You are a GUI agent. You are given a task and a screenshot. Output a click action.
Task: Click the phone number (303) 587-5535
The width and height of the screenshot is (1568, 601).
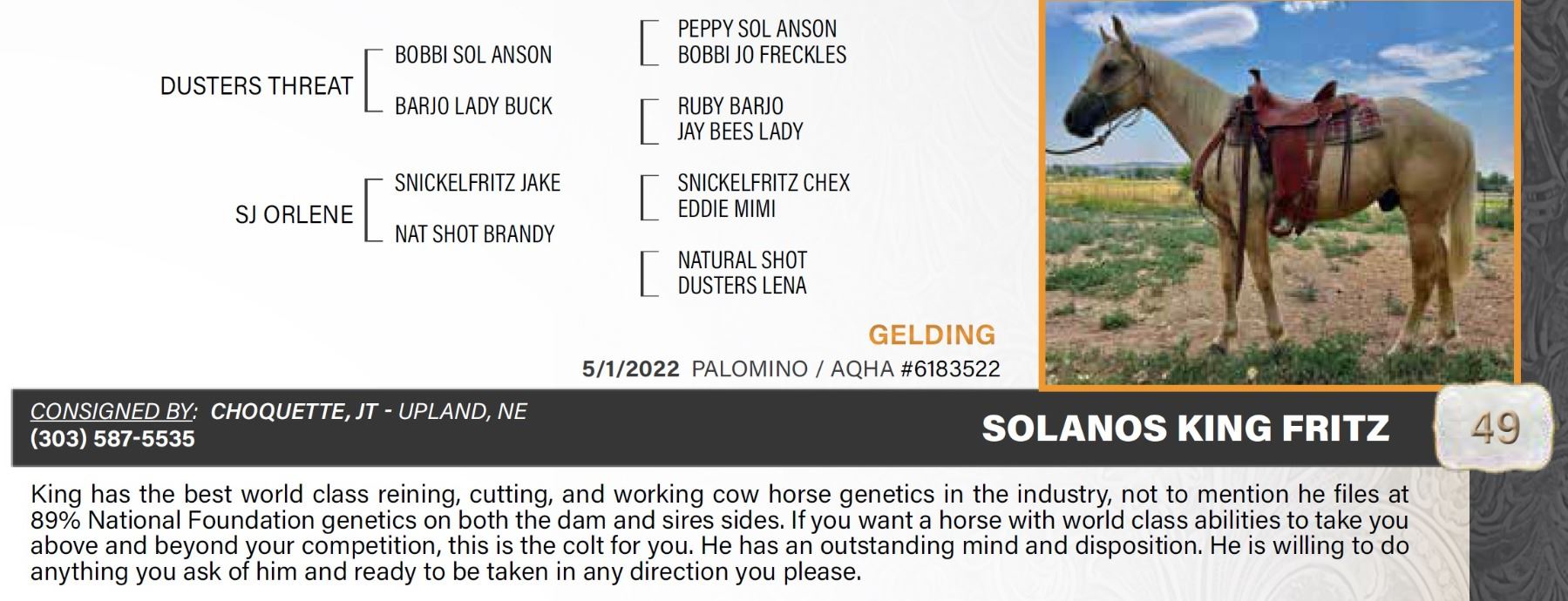click(x=112, y=438)
